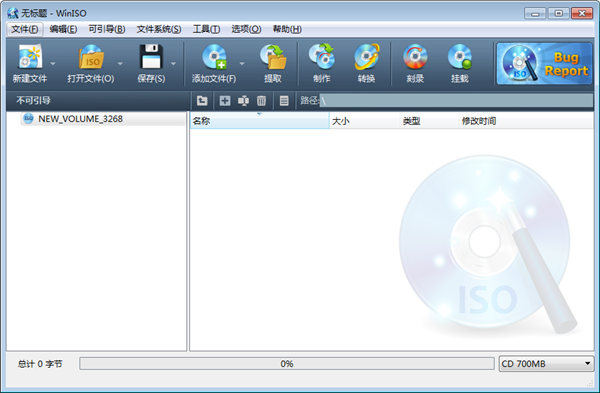
Task: Click the 总计 0 字节 status text
Action: [40, 364]
